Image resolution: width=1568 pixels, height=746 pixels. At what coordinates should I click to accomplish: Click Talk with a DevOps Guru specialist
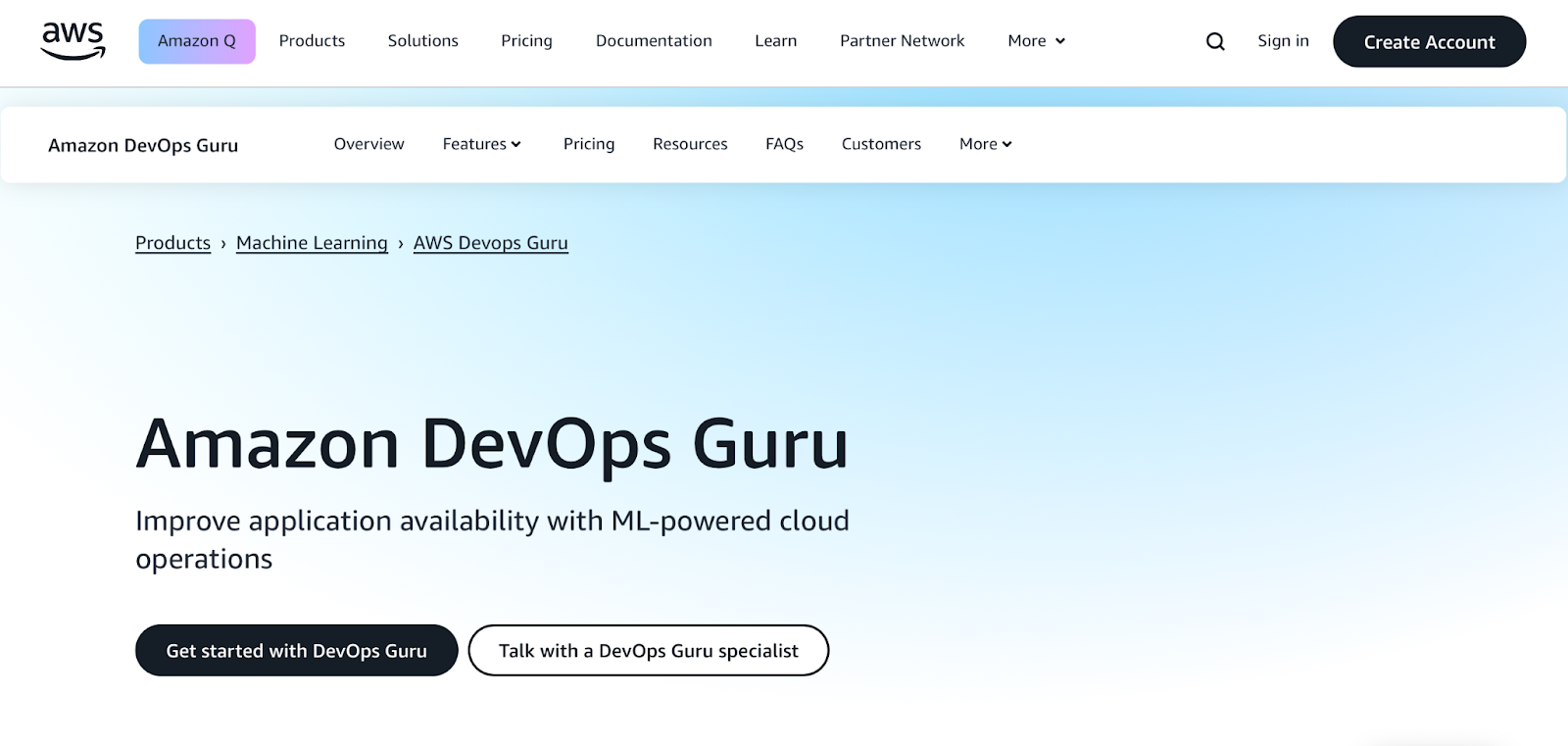pos(649,650)
